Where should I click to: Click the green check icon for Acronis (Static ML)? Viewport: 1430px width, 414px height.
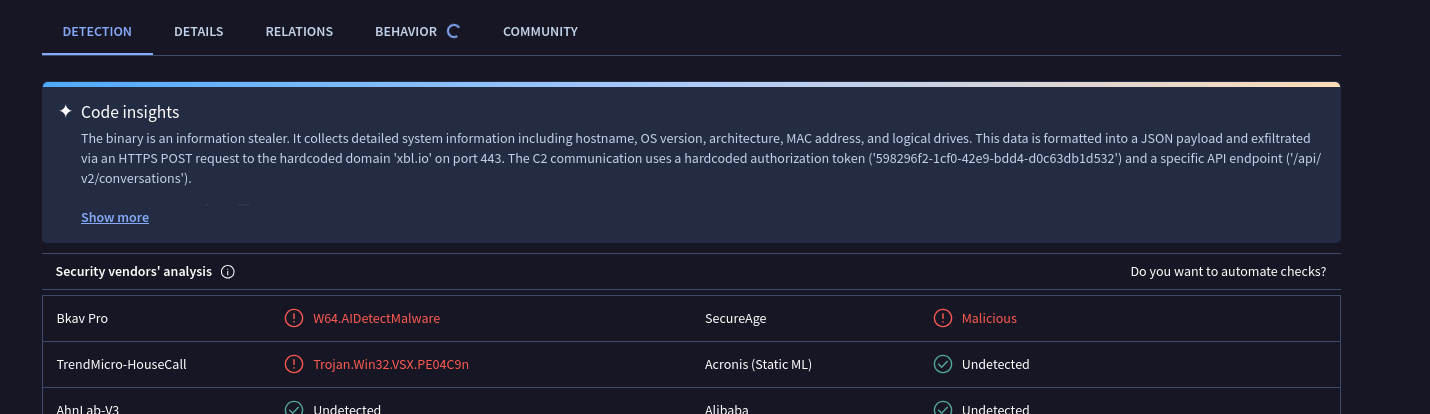pos(942,364)
